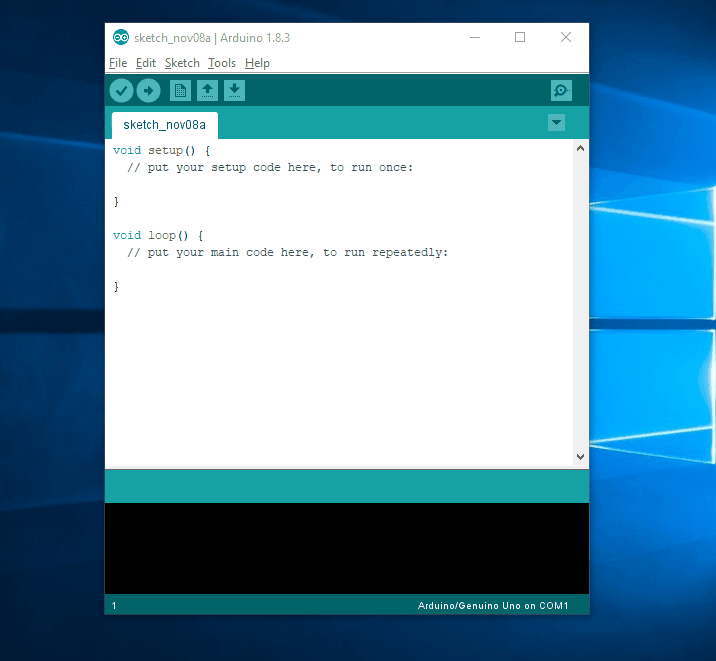The width and height of the screenshot is (716, 661).
Task: Open the Help menu
Action: click(x=257, y=63)
